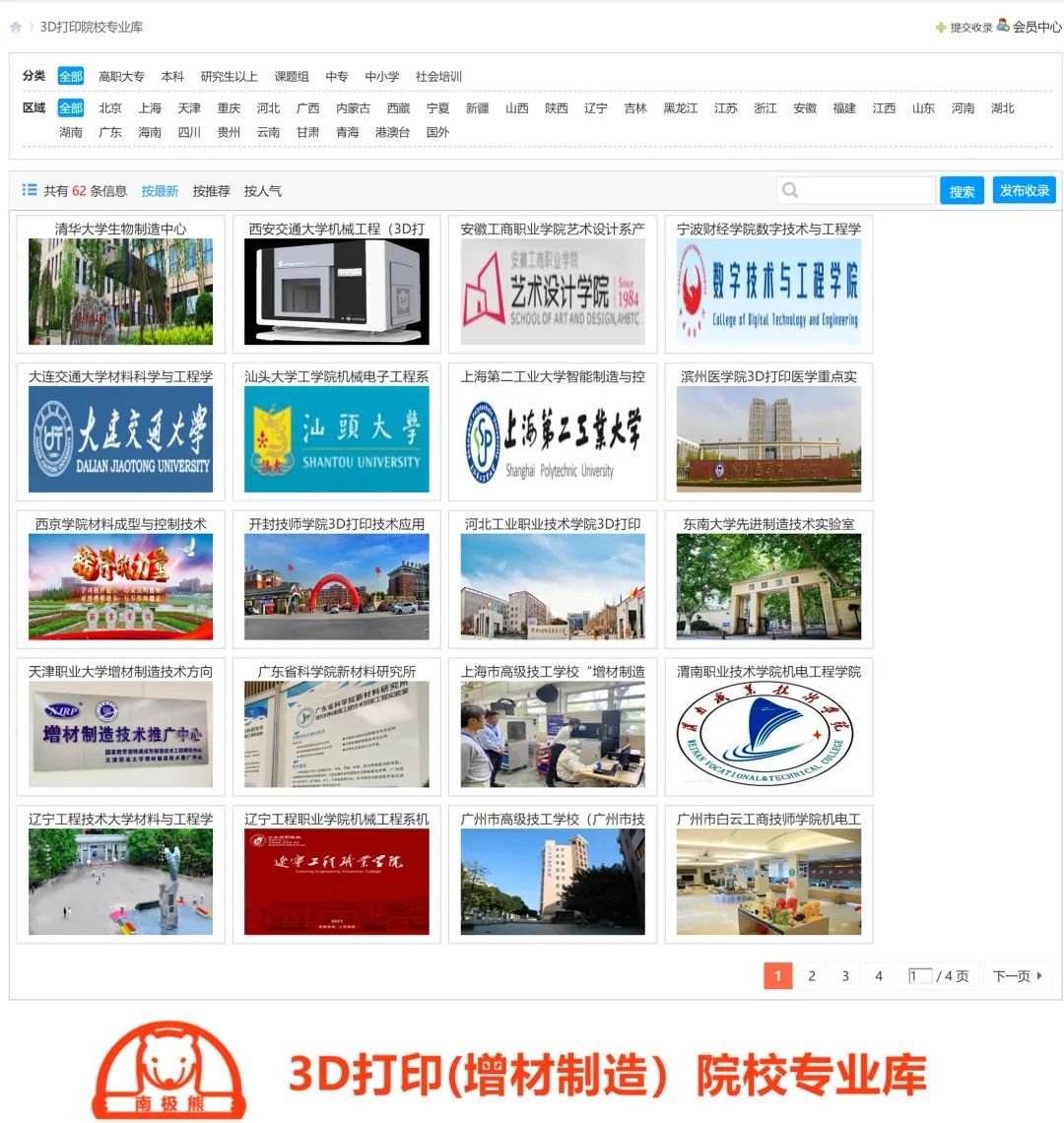Open 会员中心 via the member icon
Screen dimensions: 1064x1123
pos(1002,29)
